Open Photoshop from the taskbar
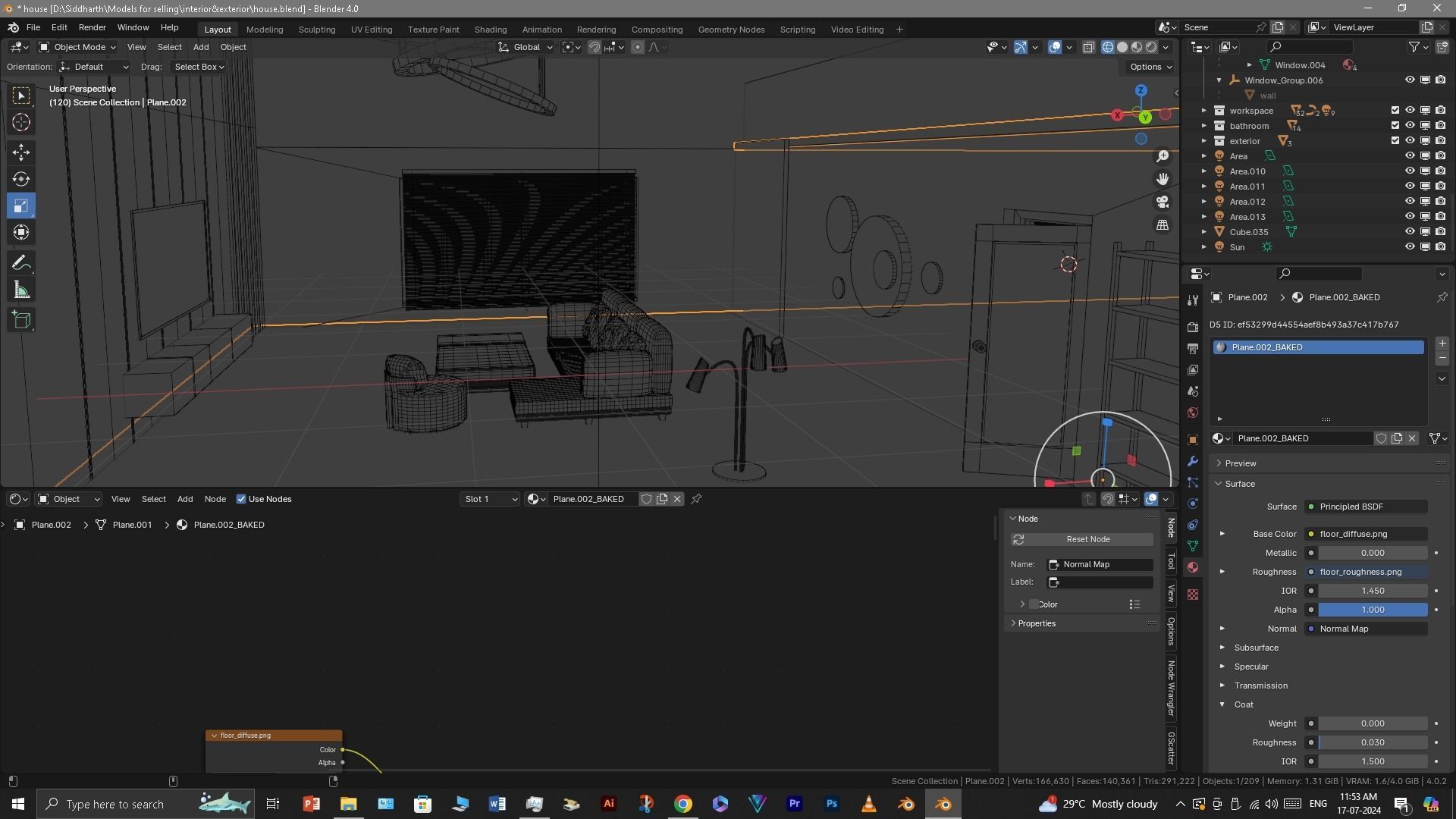Viewport: 1456px width, 819px height. point(832,804)
